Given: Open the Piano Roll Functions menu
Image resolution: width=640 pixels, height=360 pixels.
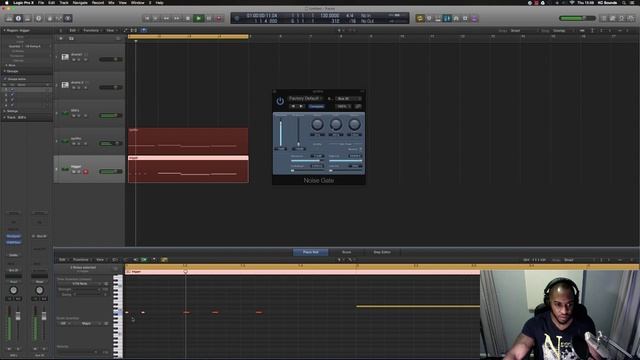Looking at the screenshot, I should (81, 260).
